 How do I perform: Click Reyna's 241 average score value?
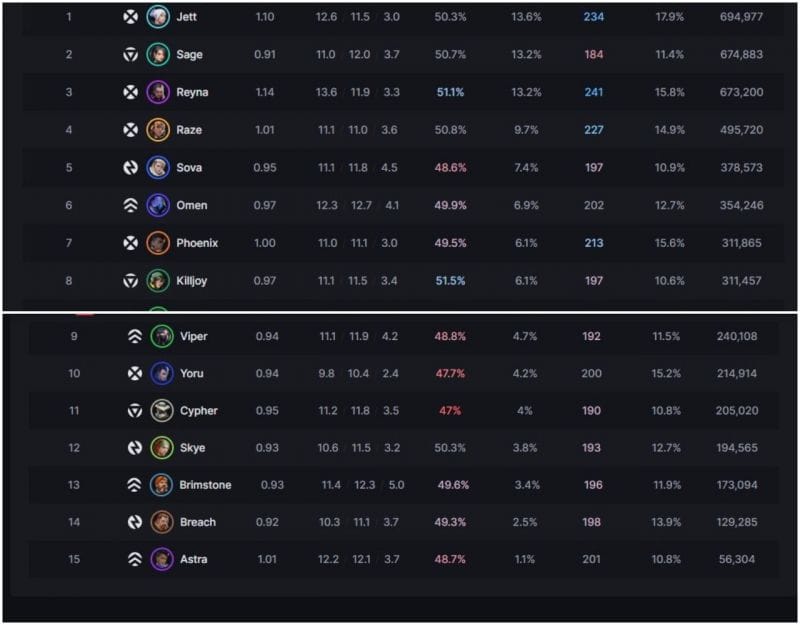click(594, 92)
